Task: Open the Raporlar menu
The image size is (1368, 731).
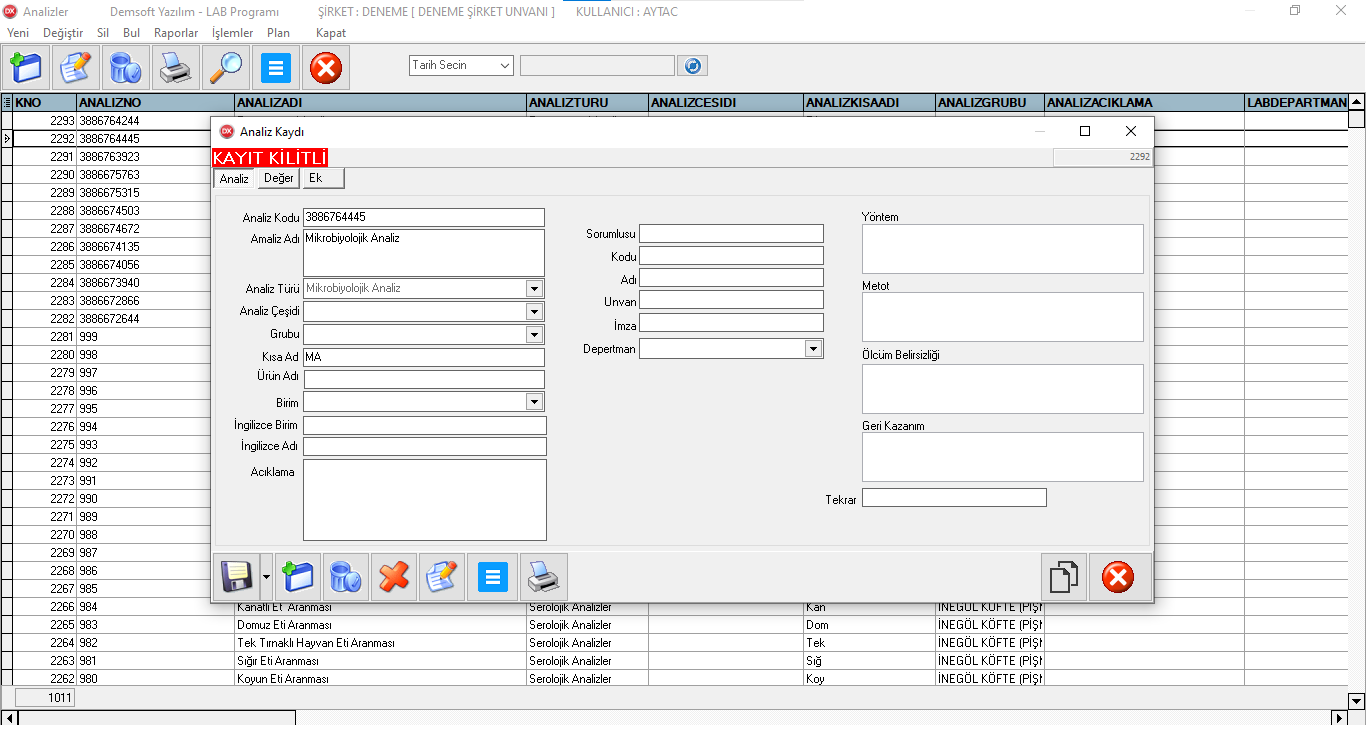Action: pos(176,33)
